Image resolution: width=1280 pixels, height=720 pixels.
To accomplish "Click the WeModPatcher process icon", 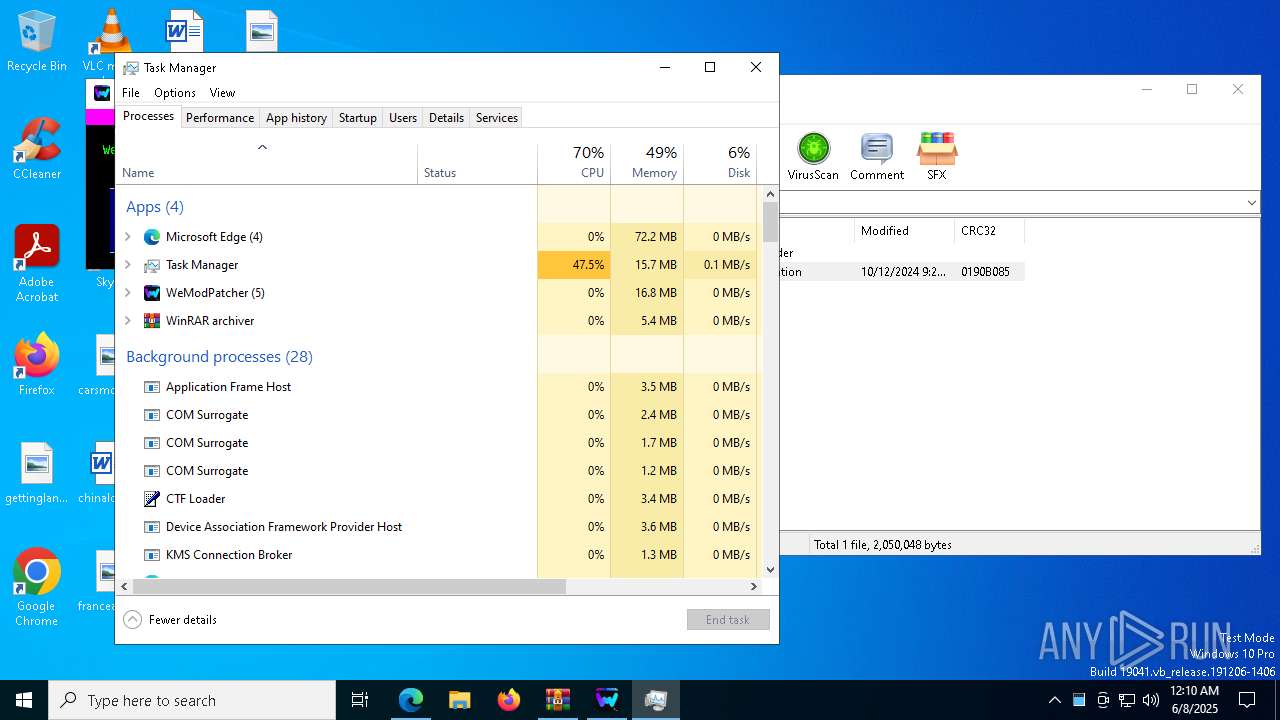I will pyautogui.click(x=152, y=293).
